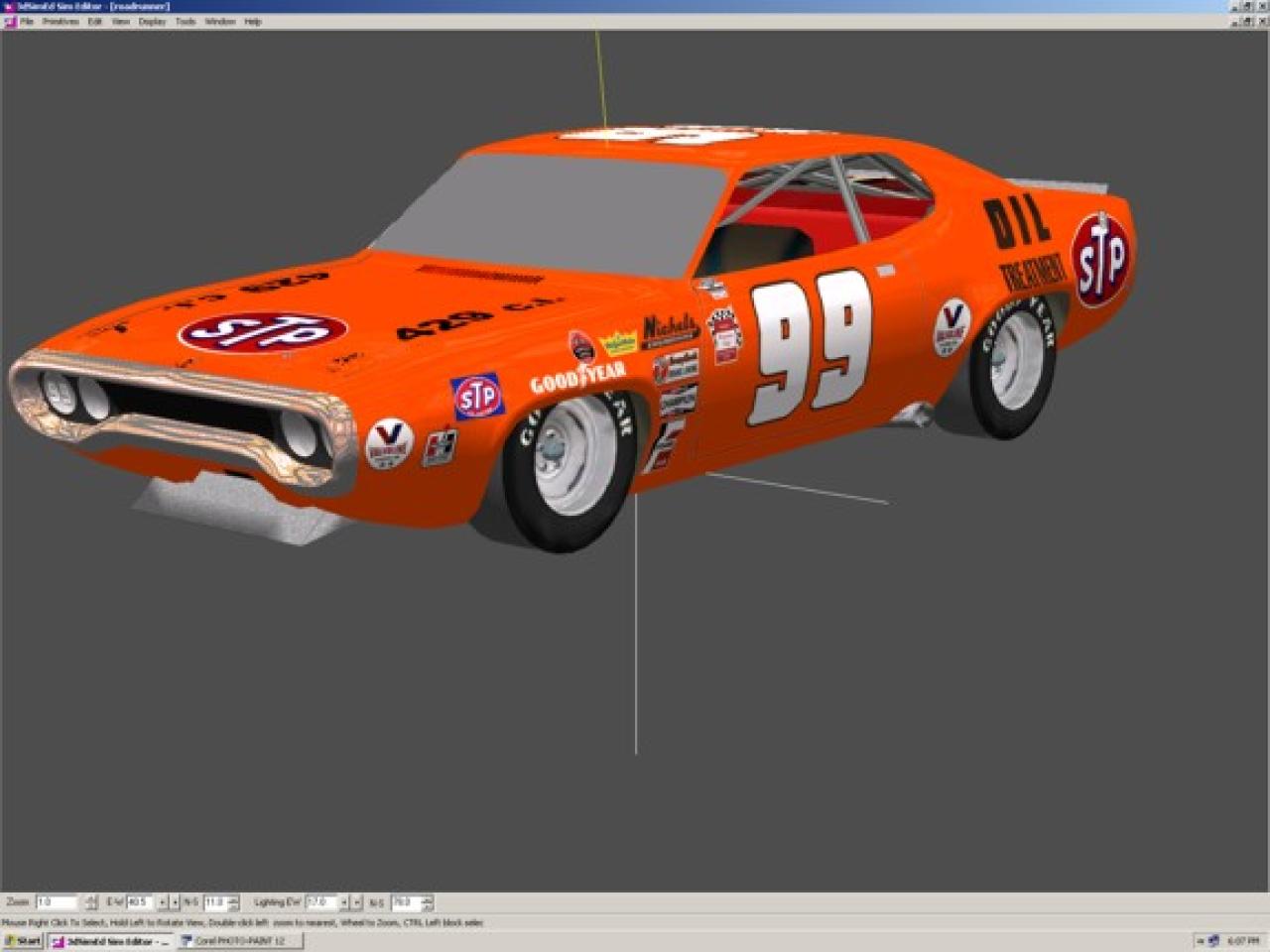The height and width of the screenshot is (952, 1270).
Task: Click the Windows Start button
Action: point(22,941)
